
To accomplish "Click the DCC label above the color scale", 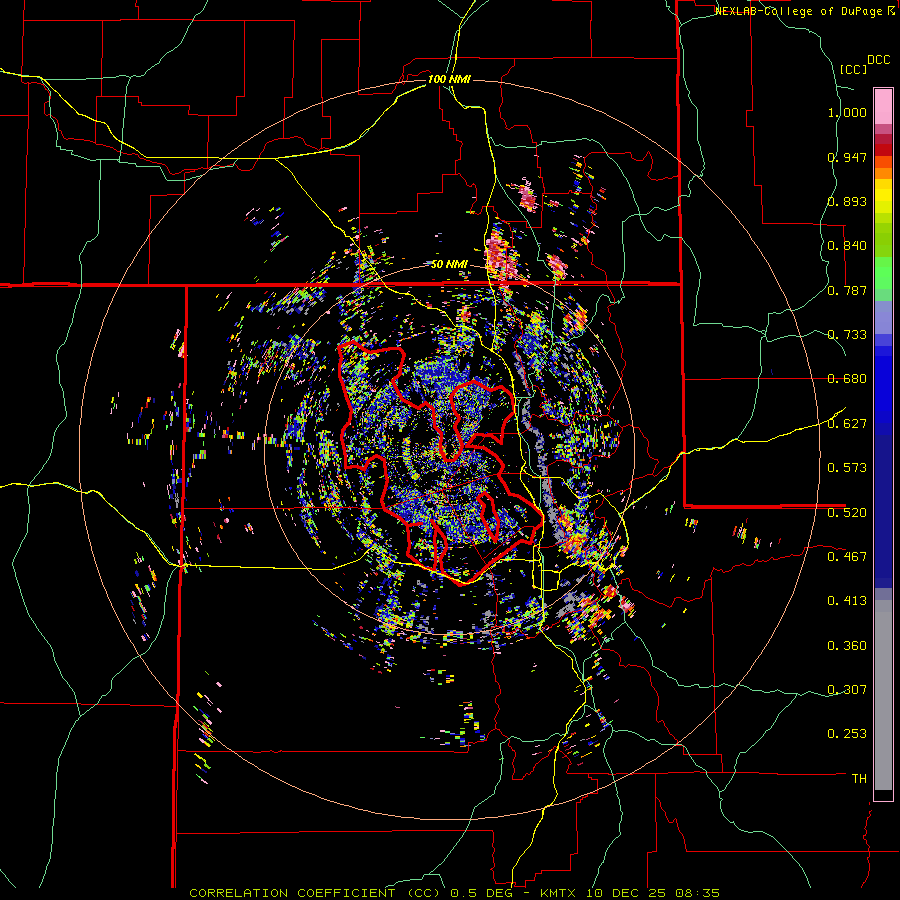I will (878, 60).
